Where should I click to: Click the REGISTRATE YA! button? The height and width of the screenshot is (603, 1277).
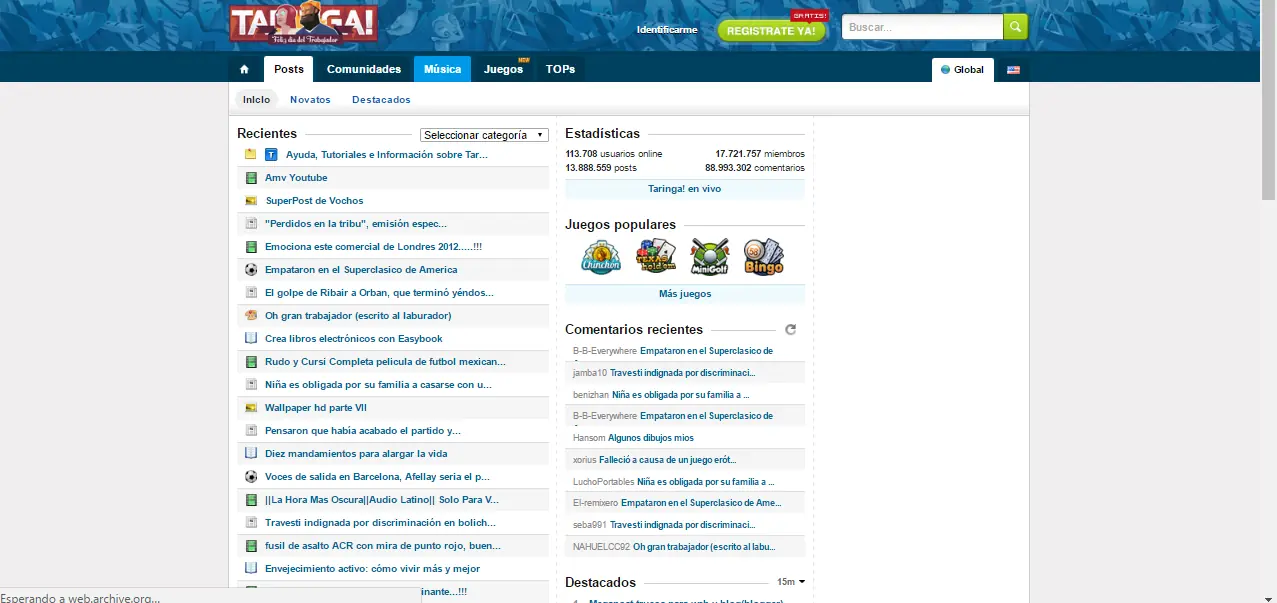[x=772, y=30]
